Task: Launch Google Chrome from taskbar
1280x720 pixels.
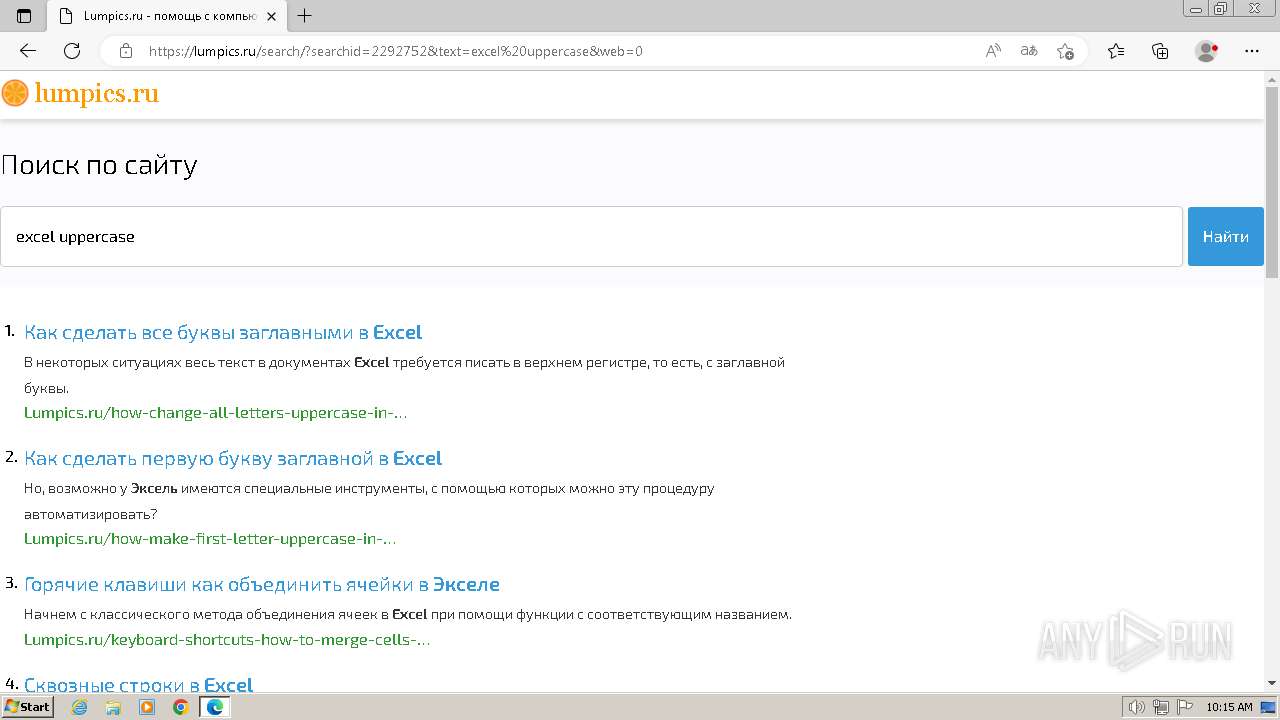Action: point(181,707)
